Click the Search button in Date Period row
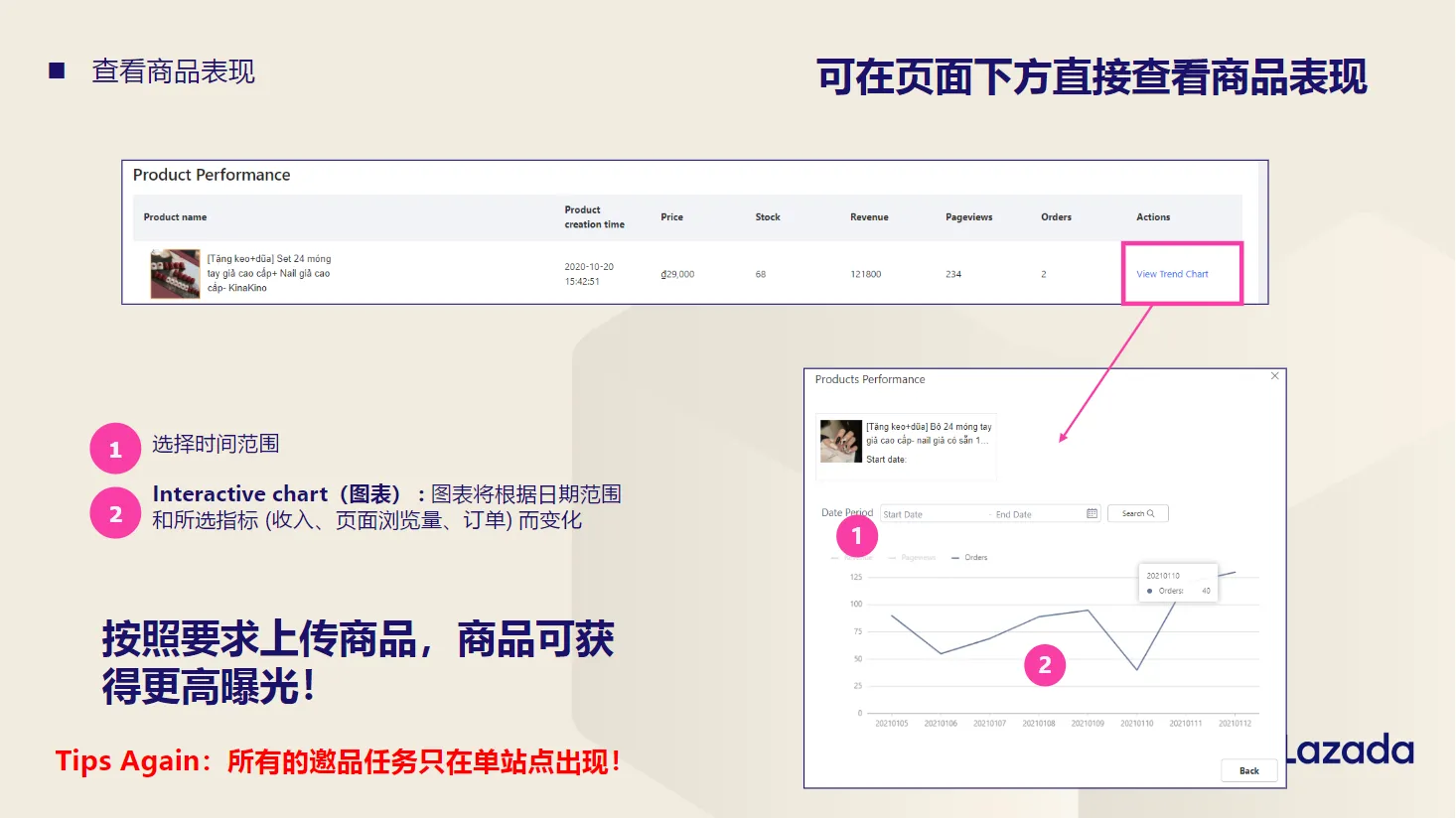Screen dimensions: 1456x818 click(1137, 513)
